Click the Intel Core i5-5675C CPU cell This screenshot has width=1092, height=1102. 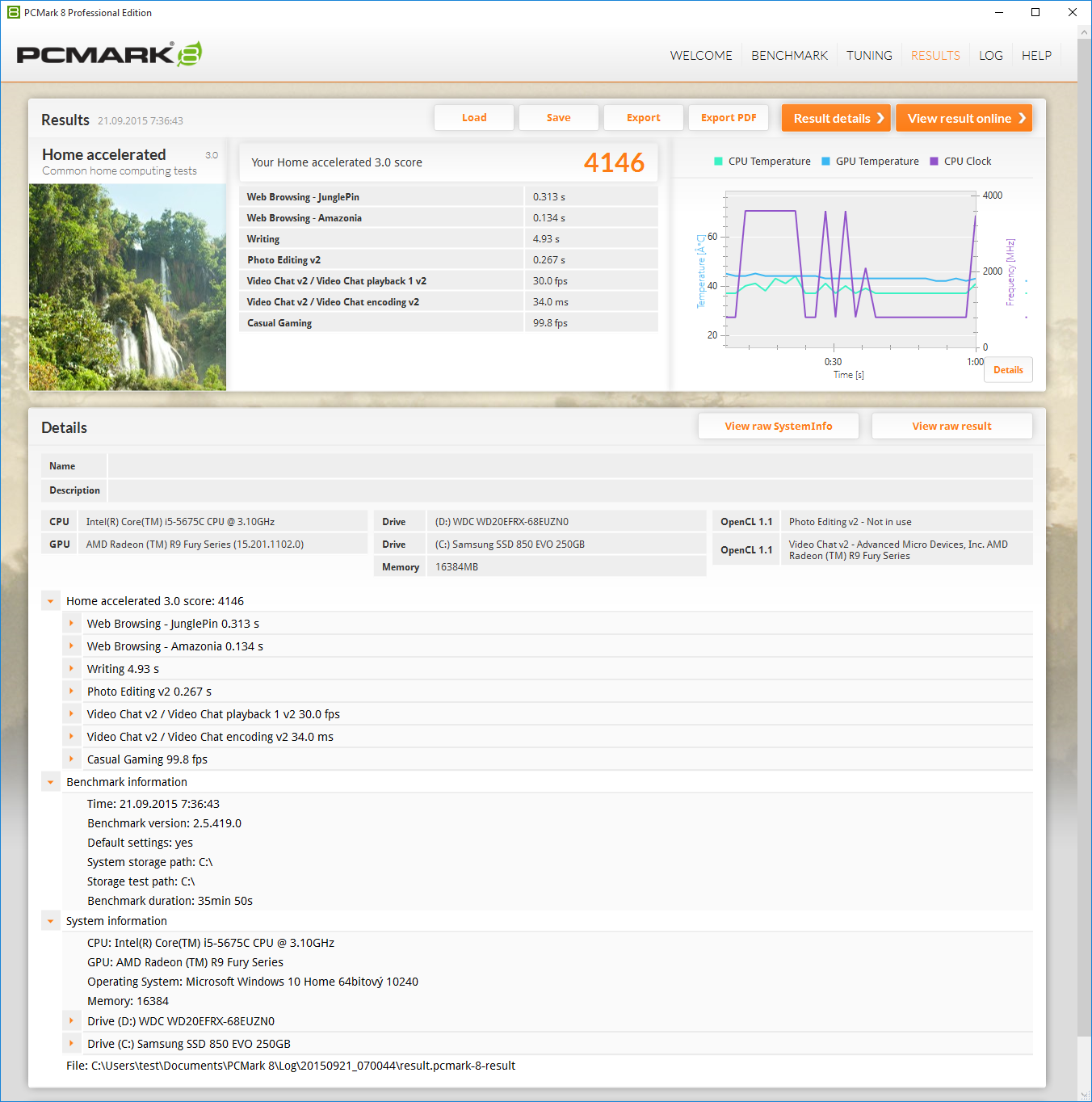click(223, 522)
